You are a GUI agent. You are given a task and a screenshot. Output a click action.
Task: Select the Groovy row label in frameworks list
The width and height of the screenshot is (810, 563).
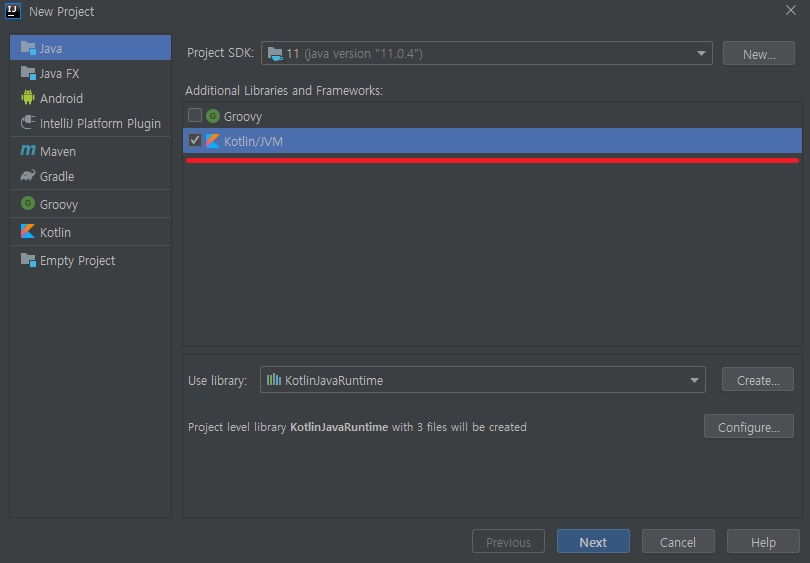243,116
